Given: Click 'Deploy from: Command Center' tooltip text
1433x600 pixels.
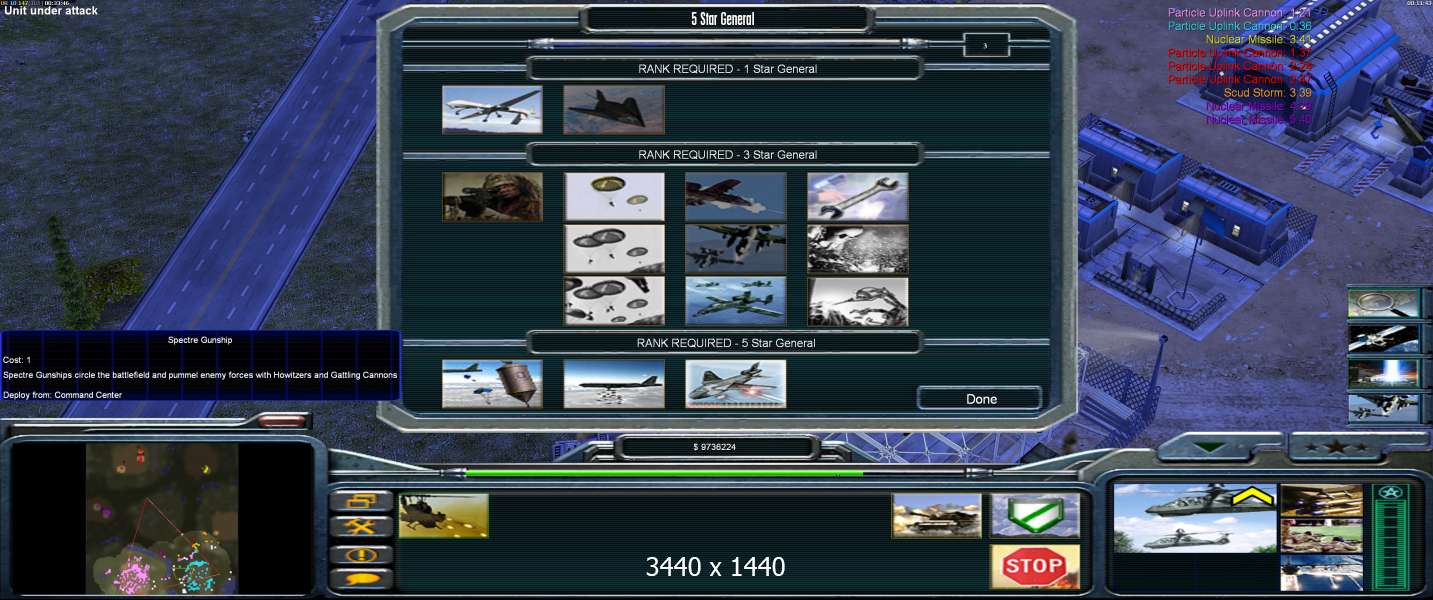Looking at the screenshot, I should (x=62, y=395).
